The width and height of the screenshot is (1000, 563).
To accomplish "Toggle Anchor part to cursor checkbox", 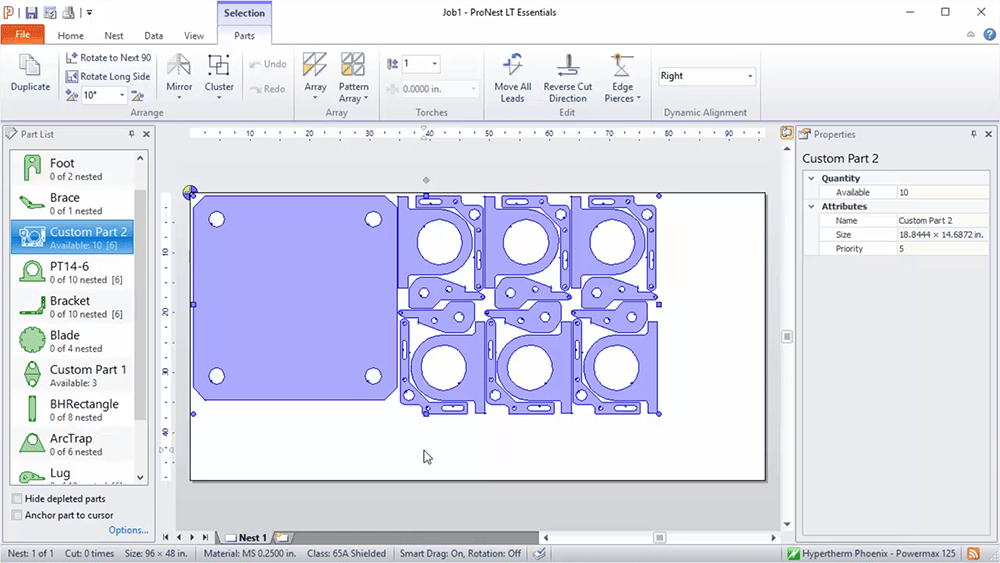I will tap(17, 515).
